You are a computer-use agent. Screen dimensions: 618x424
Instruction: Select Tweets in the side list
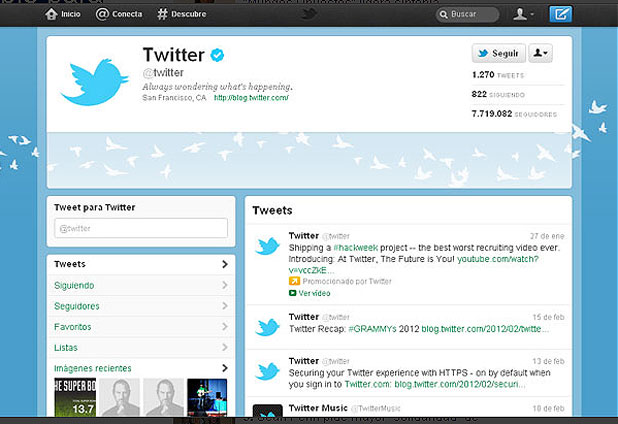pyautogui.click(x=141, y=264)
